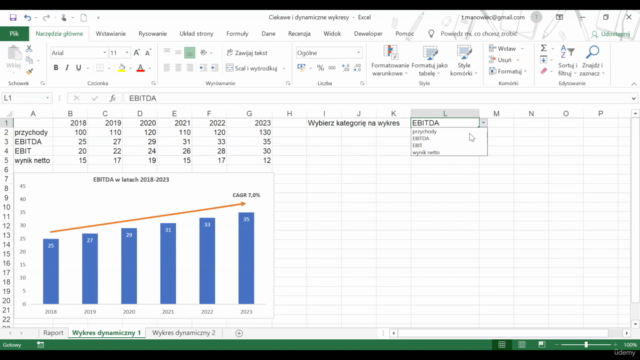This screenshot has width=640, height=360.
Task: Toggle Bold formatting
Action: tap(56, 68)
